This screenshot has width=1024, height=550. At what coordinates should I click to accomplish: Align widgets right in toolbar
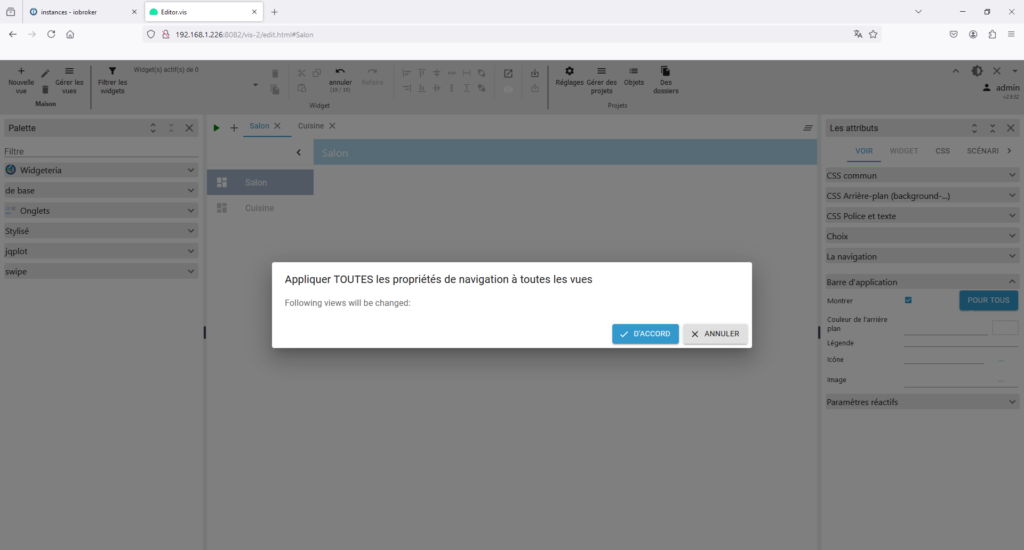[x=406, y=88]
